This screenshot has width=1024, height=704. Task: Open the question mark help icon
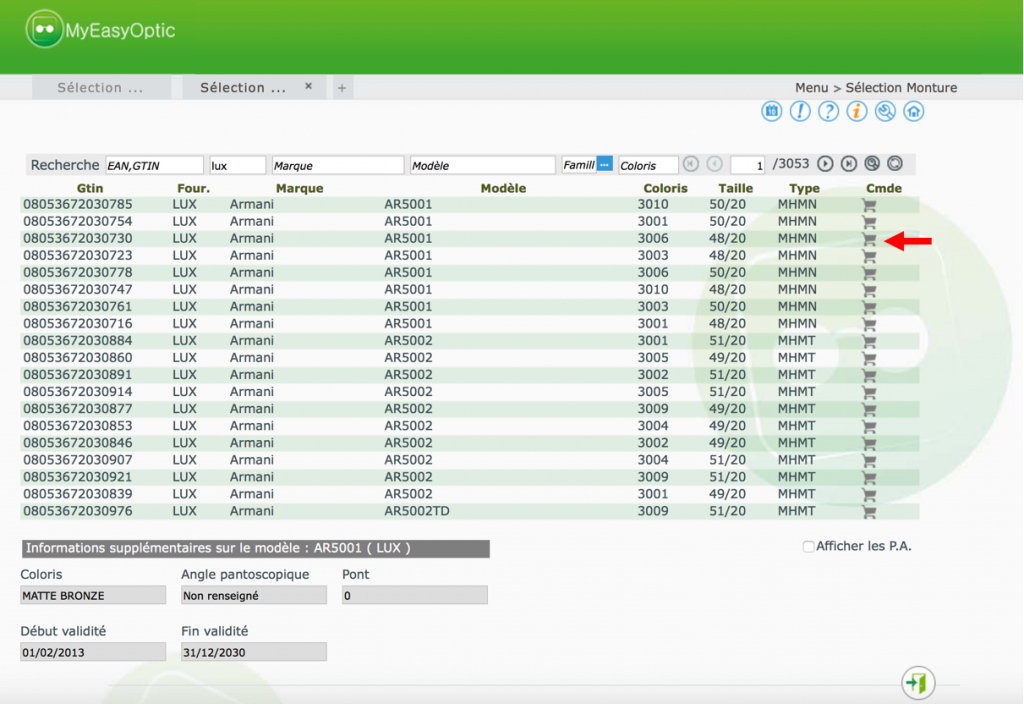(x=828, y=112)
